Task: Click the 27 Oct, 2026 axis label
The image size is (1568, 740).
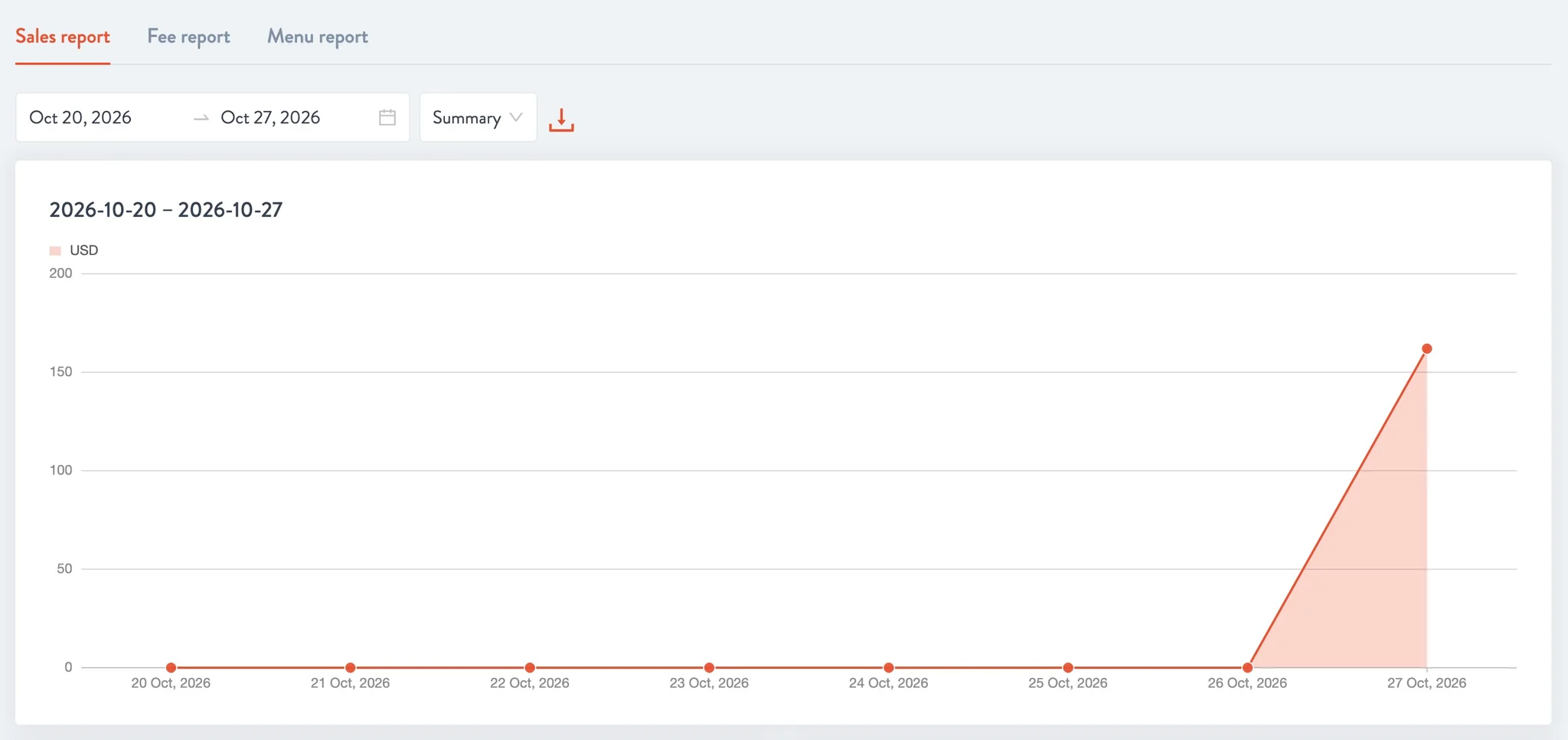Action: tap(1427, 683)
